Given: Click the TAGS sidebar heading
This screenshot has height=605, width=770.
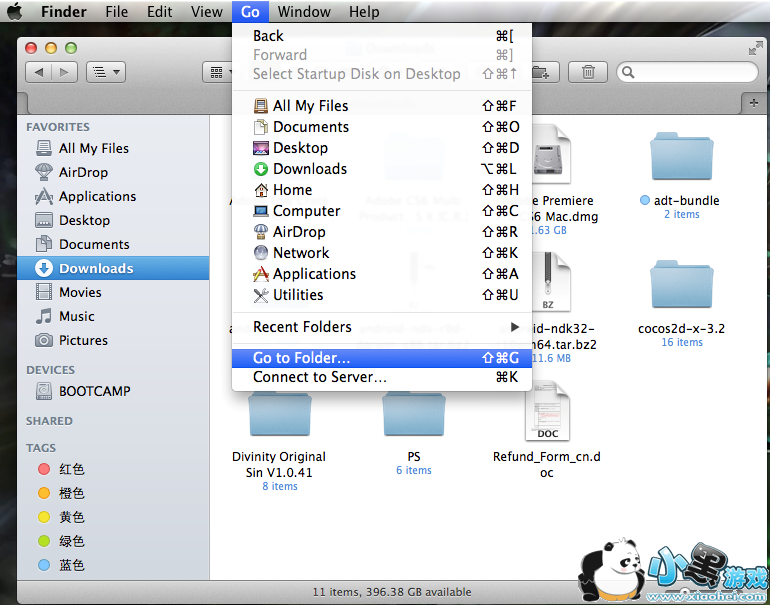Looking at the screenshot, I should (41, 448).
